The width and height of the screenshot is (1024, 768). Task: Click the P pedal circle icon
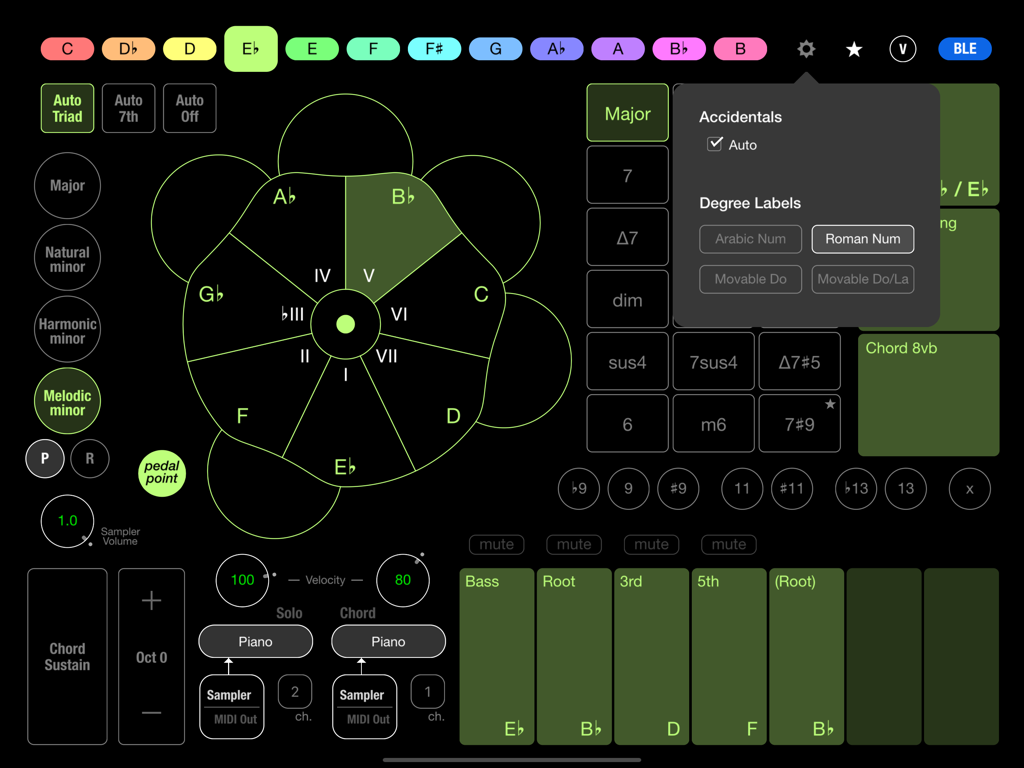point(44,458)
